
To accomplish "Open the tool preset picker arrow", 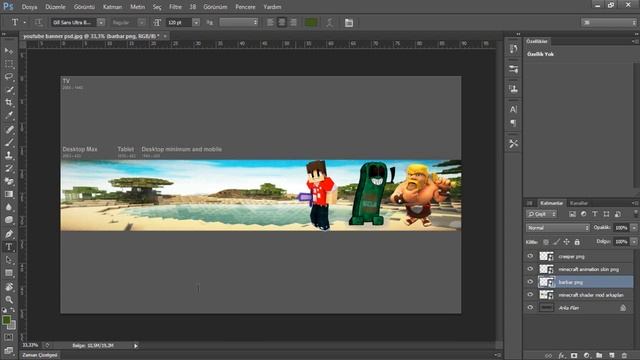I will click(25, 22).
